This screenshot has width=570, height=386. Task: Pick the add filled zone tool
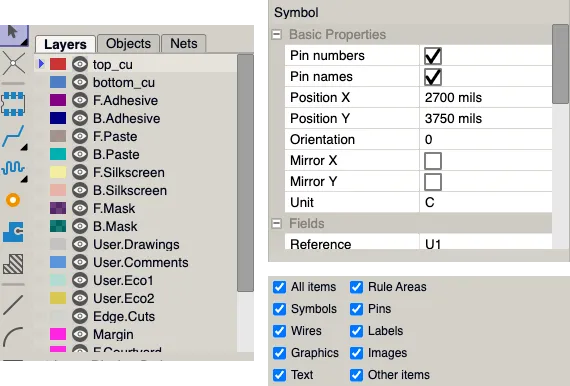tap(13, 232)
